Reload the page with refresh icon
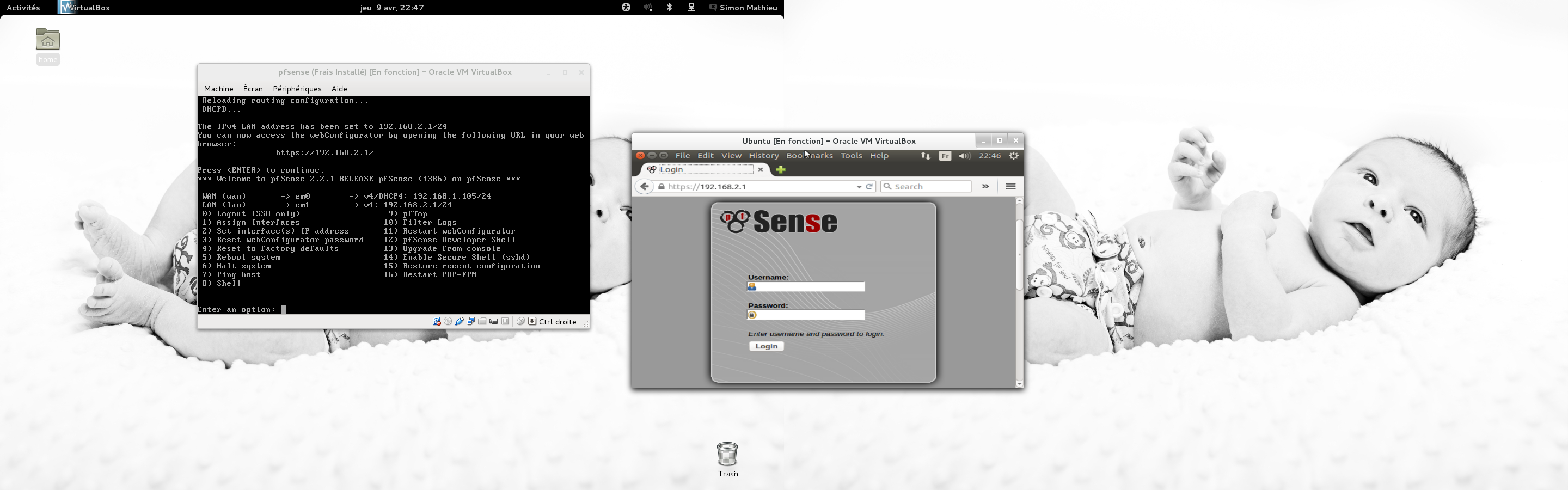Screen dimensions: 1568x490 click(x=870, y=187)
